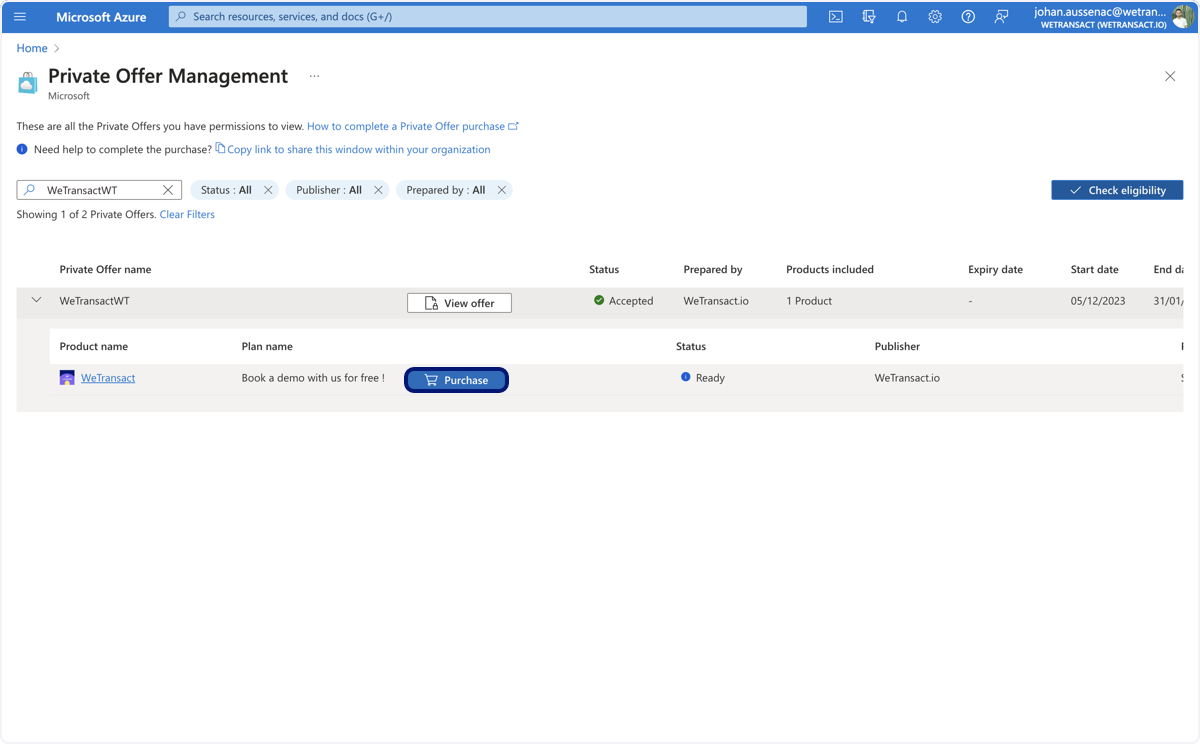Open the Azure portal hamburger menu
The image size is (1200, 744).
[x=20, y=17]
